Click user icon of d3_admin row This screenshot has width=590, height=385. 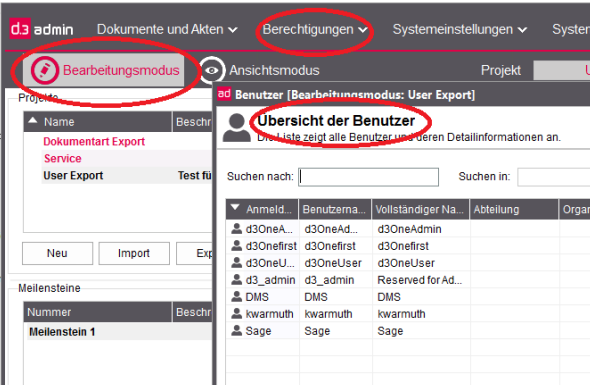[236, 279]
